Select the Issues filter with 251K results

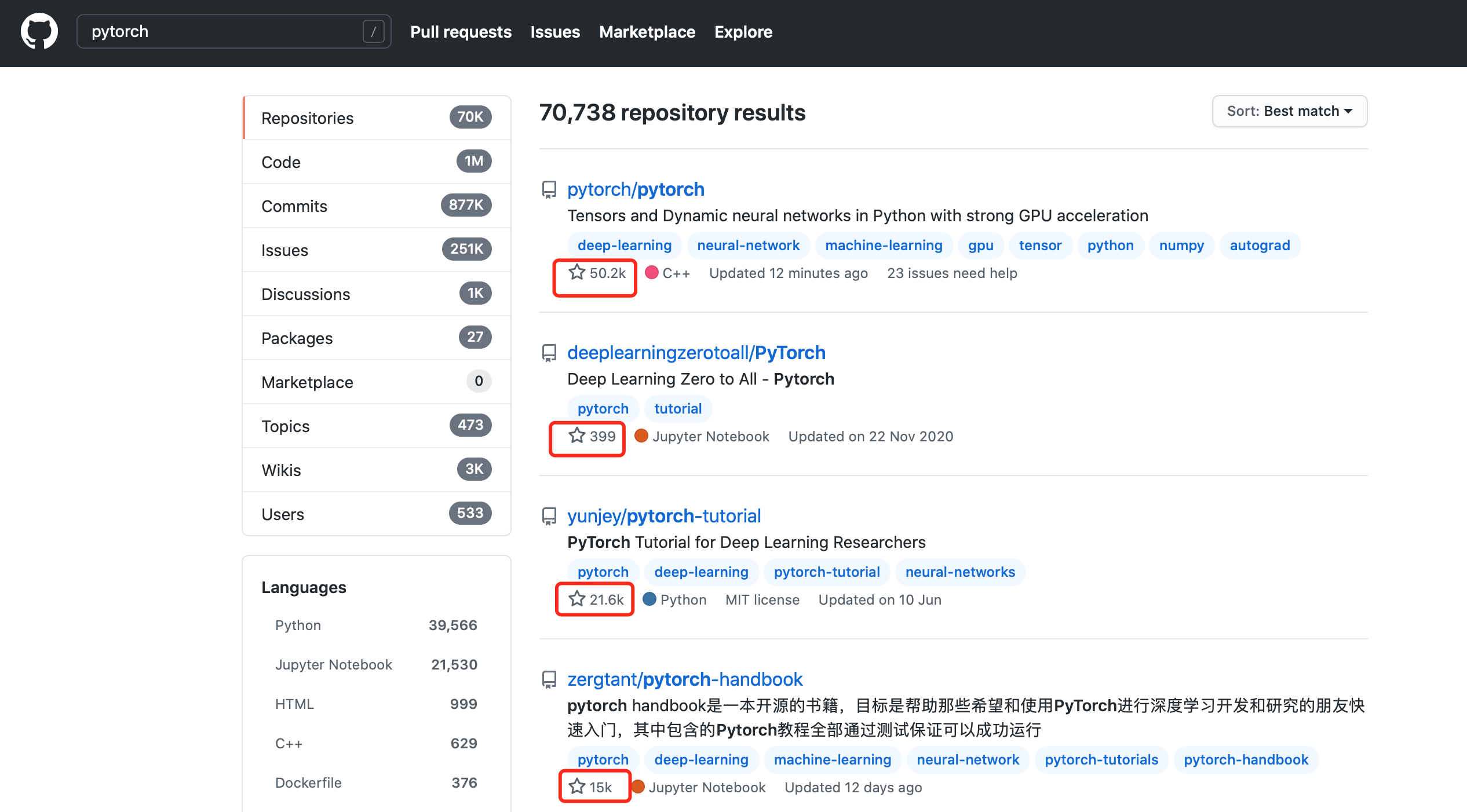[377, 250]
